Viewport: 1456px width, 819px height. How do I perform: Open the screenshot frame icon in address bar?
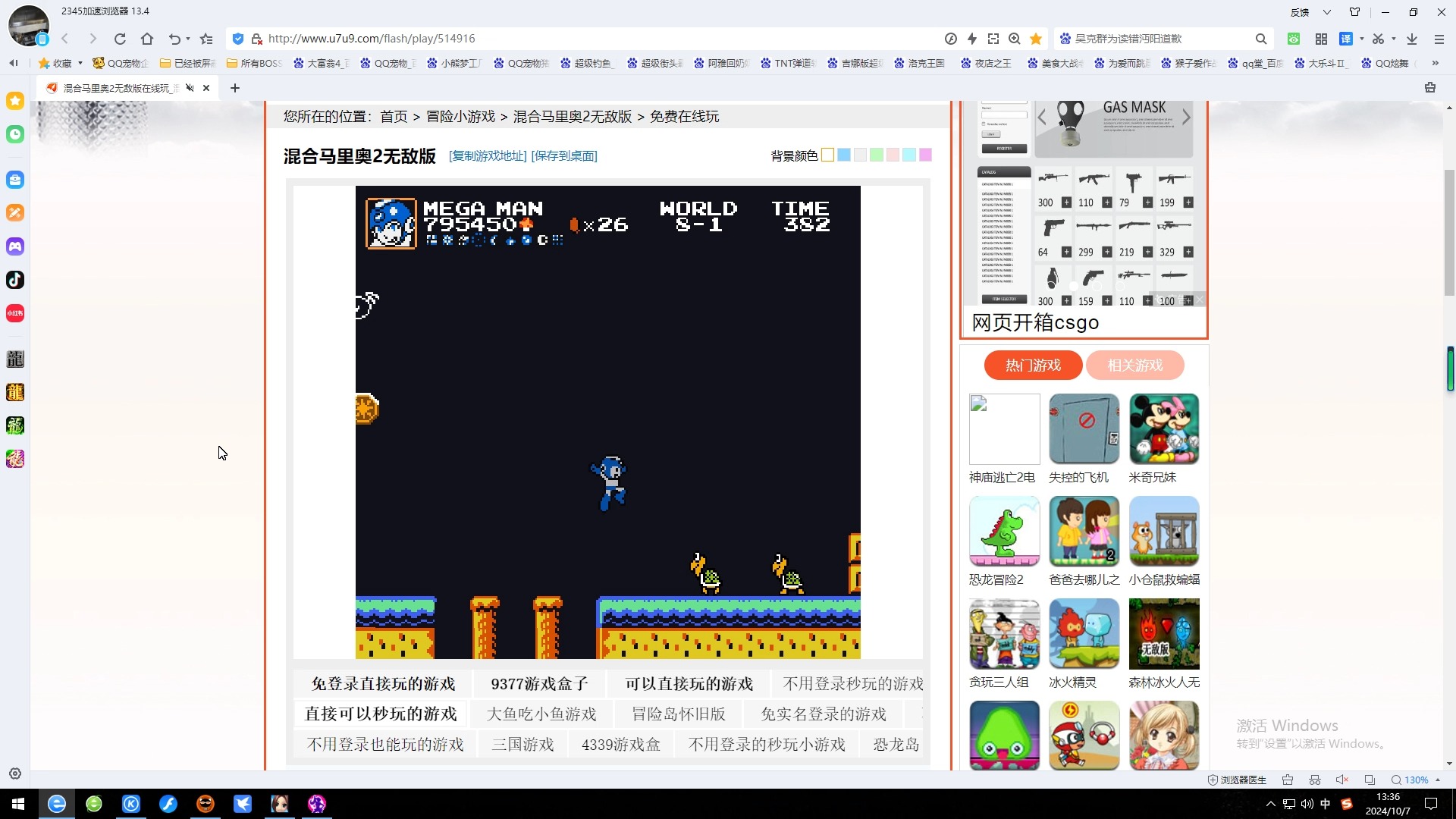pyautogui.click(x=993, y=39)
